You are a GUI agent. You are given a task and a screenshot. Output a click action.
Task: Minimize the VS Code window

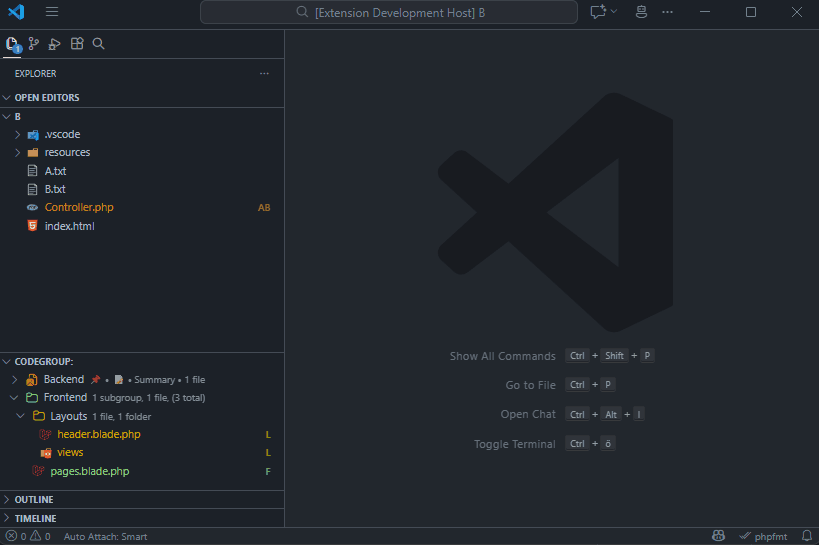pos(705,11)
